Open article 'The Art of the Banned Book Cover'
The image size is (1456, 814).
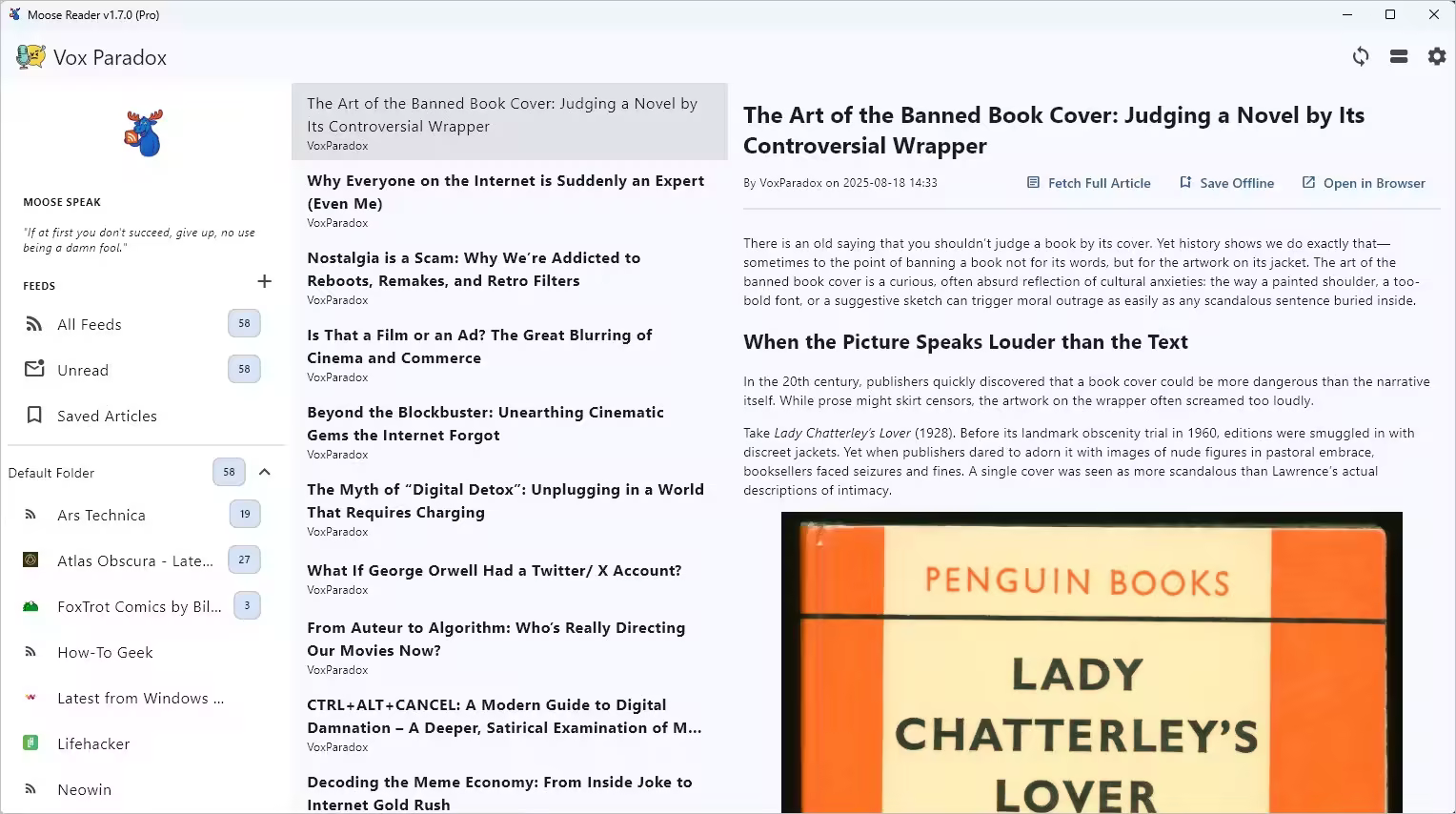tap(510, 122)
